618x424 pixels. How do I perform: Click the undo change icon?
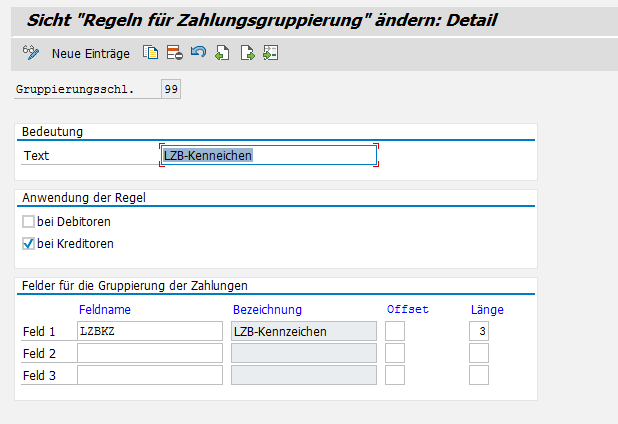pyautogui.click(x=198, y=53)
